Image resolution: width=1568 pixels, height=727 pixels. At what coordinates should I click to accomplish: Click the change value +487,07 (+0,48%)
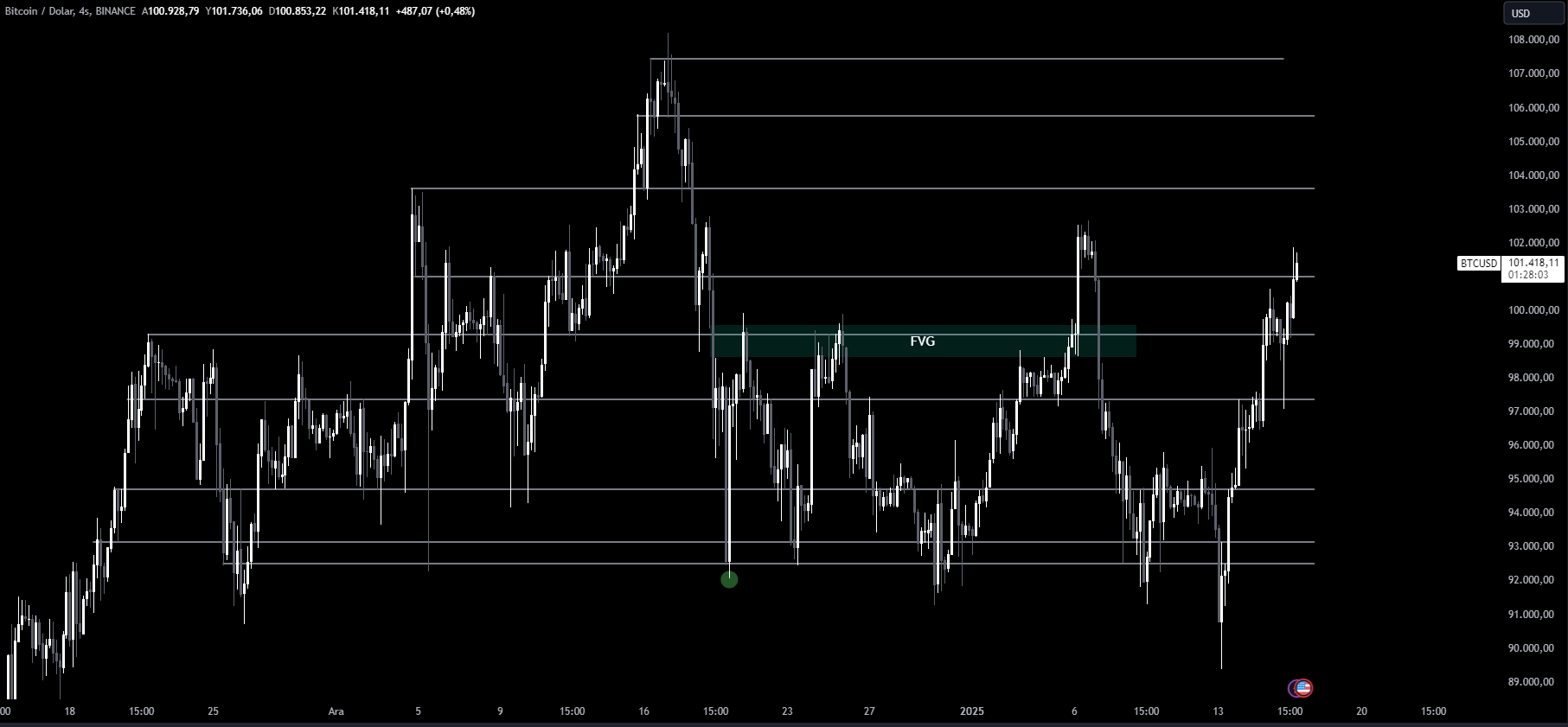tap(435, 11)
